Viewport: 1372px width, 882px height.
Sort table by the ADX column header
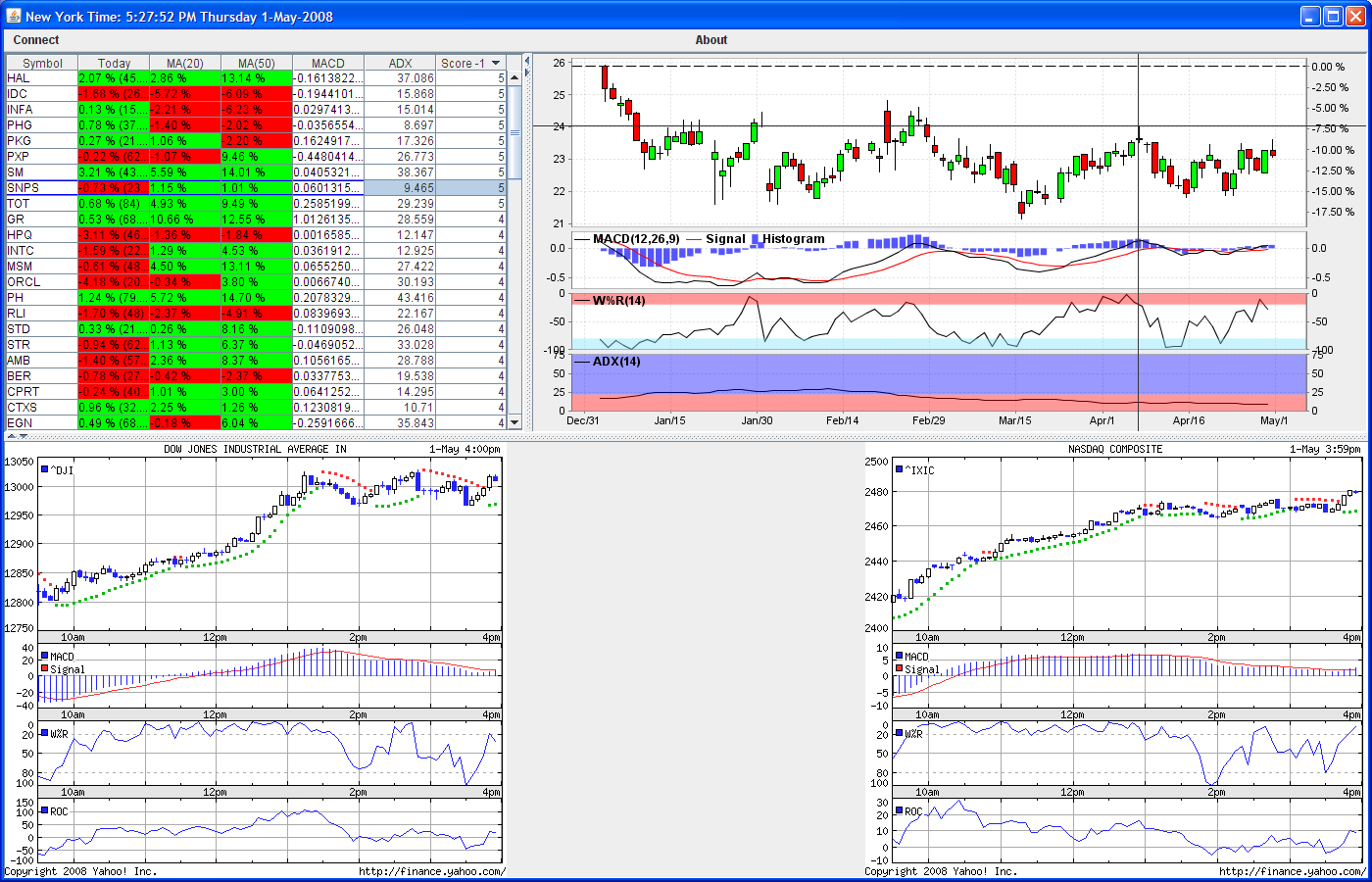point(400,63)
